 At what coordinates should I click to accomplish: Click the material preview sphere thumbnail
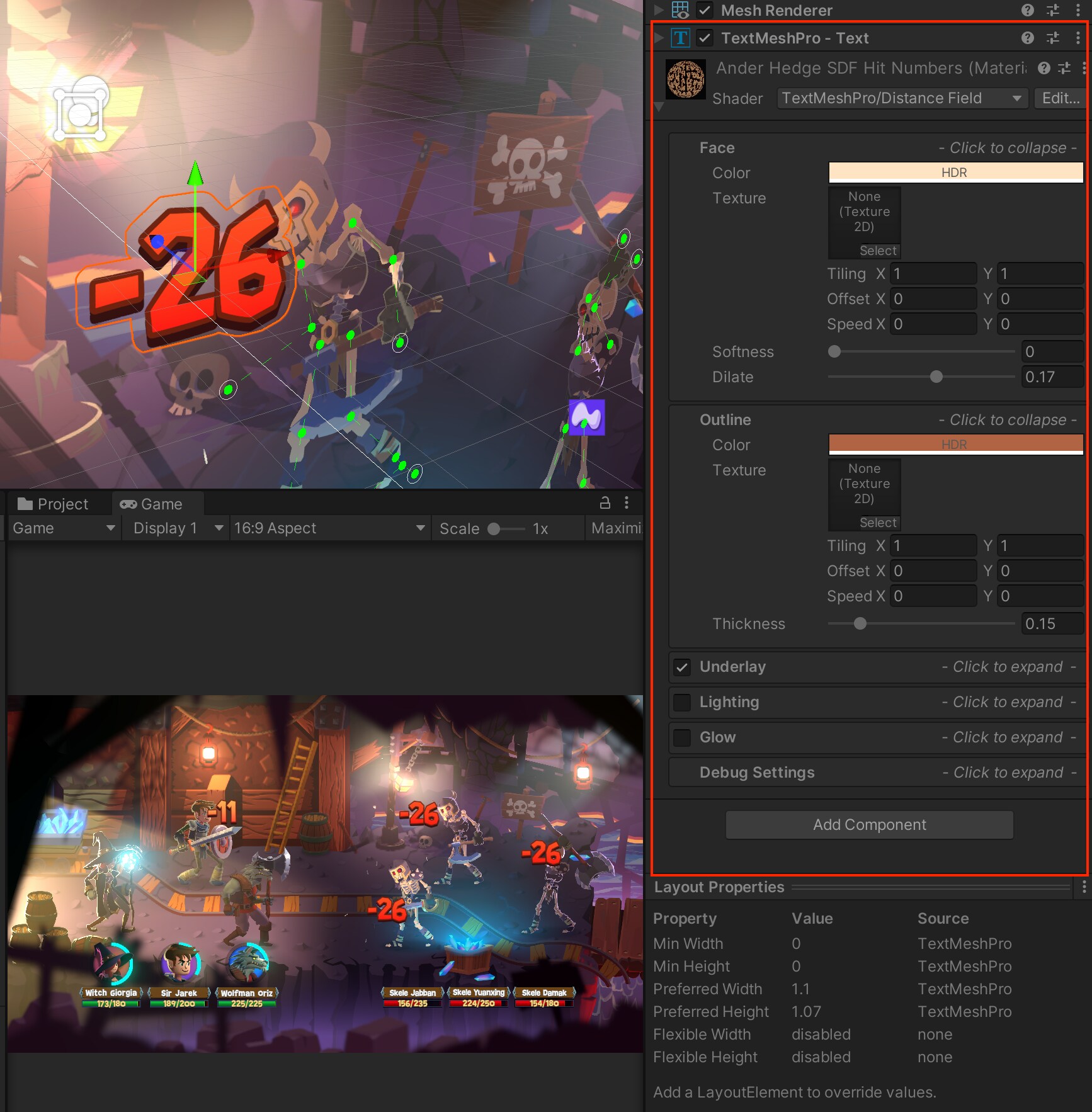coord(685,79)
